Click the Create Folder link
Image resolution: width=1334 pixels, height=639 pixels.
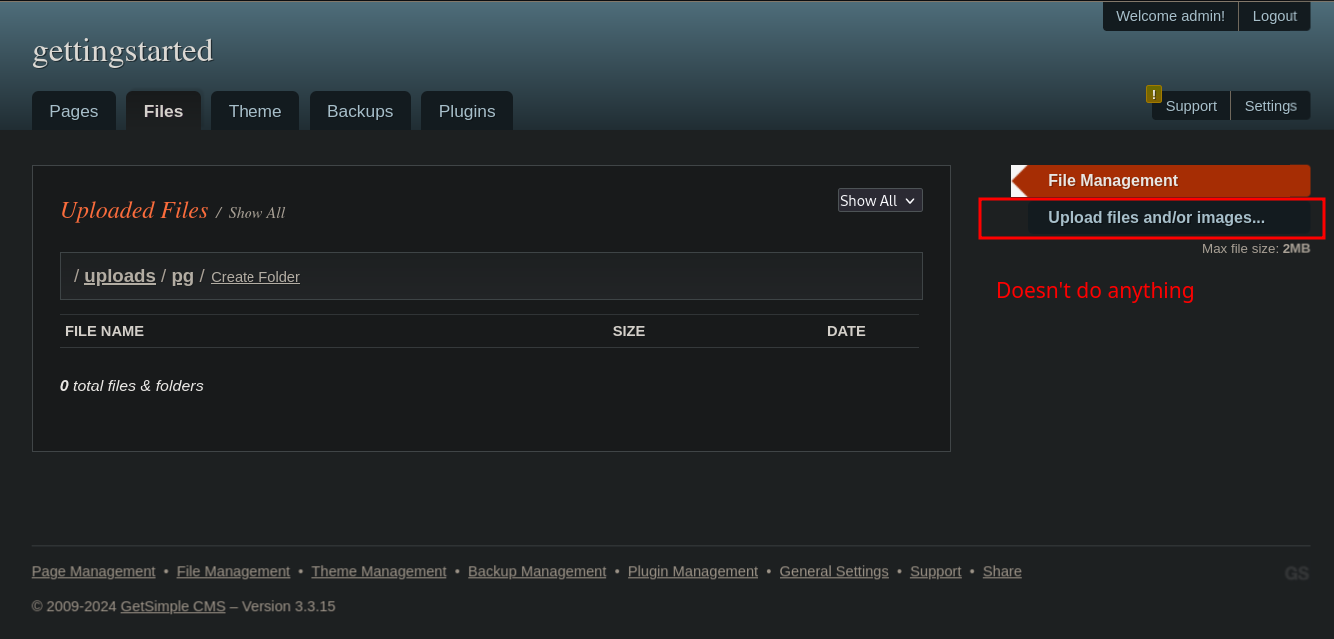click(255, 277)
